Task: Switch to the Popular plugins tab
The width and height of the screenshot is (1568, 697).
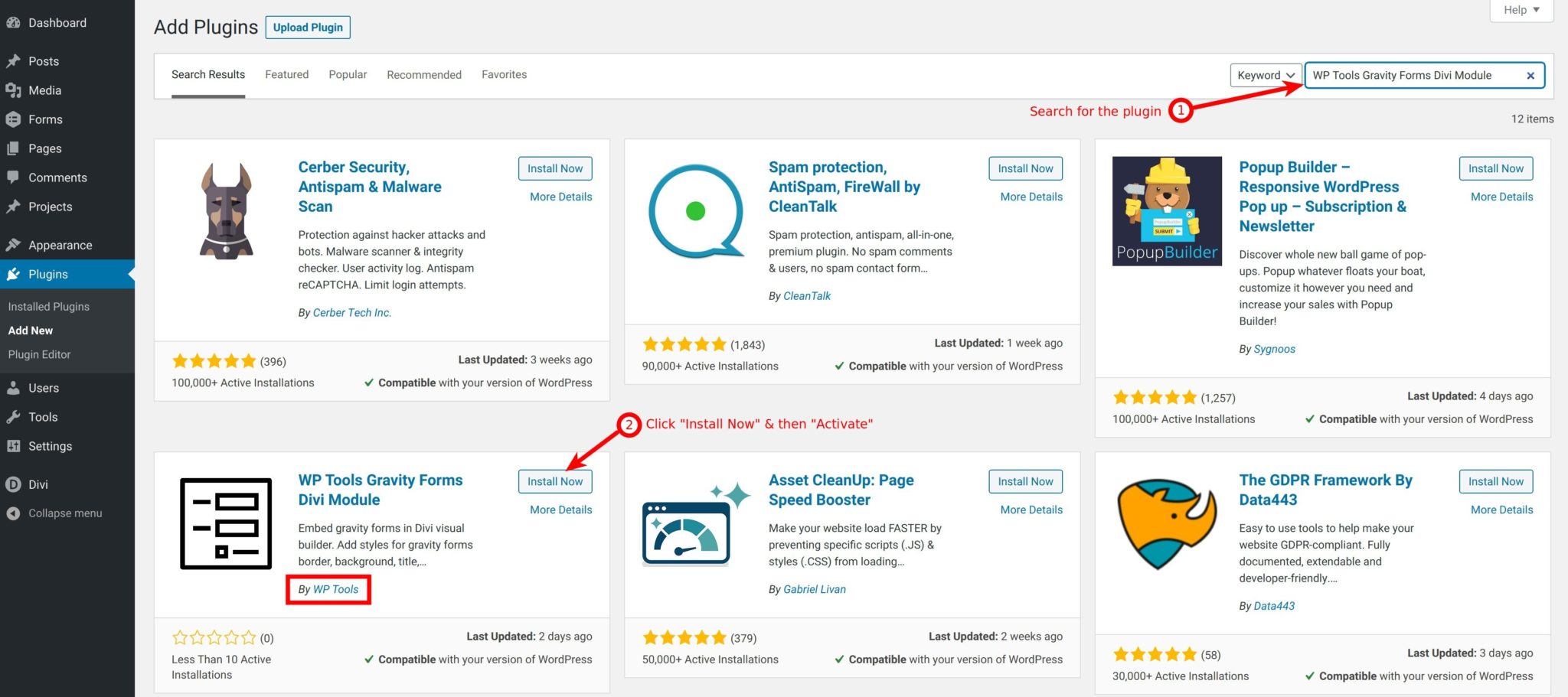Action: (348, 74)
